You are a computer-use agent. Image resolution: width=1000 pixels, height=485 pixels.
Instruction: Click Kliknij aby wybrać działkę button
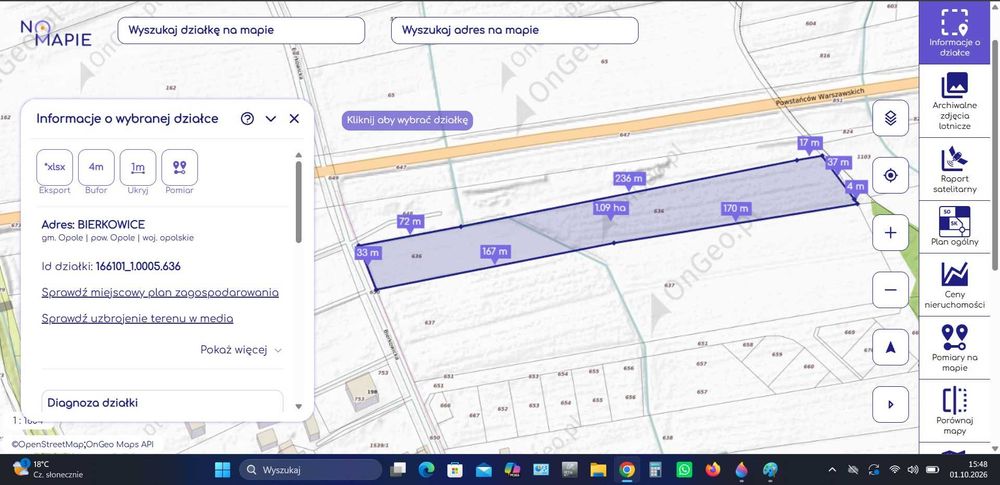[x=407, y=120]
